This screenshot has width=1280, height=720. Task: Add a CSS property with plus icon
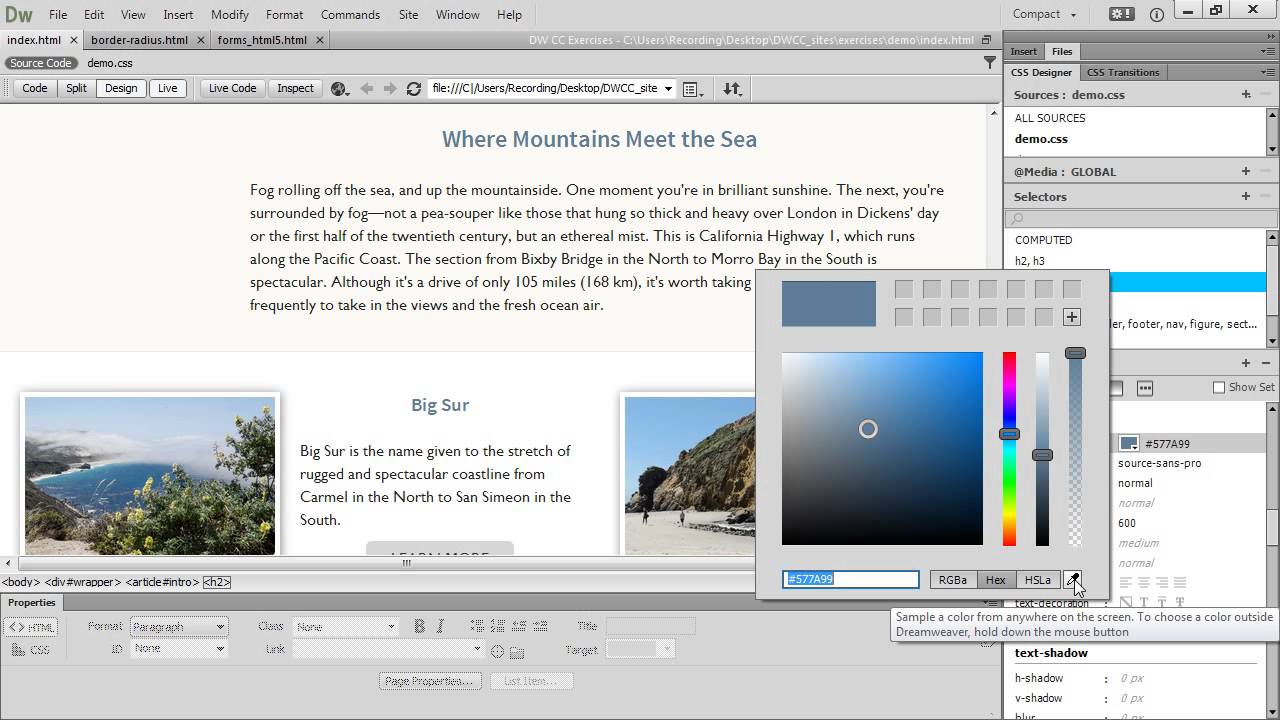[1246, 363]
